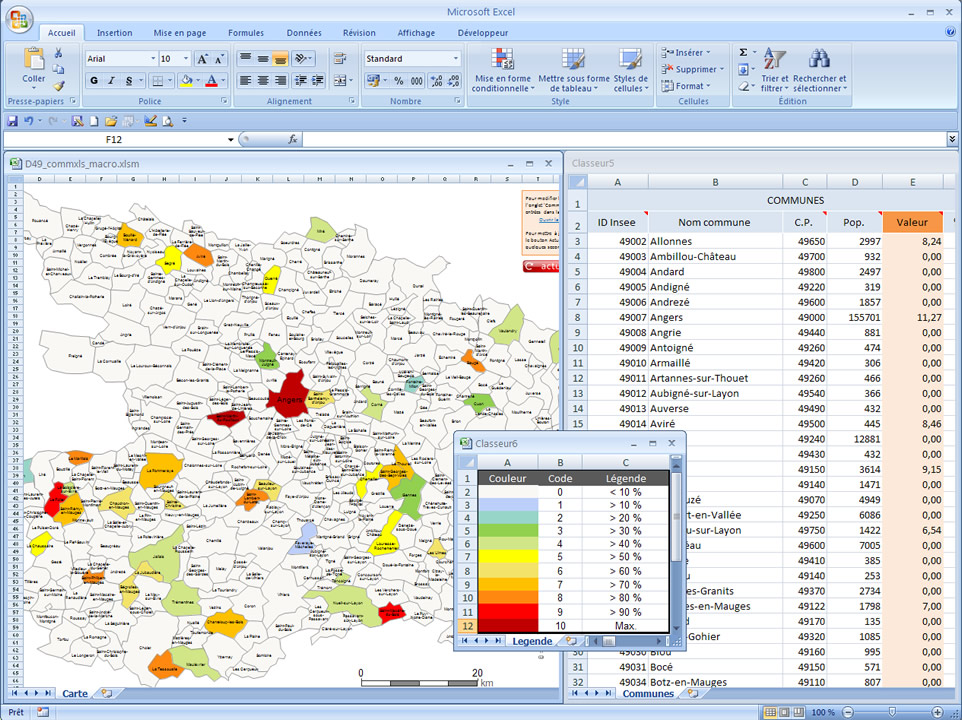962x720 pixels.
Task: Open the Format cells dropdown
Action: pyautogui.click(x=686, y=86)
